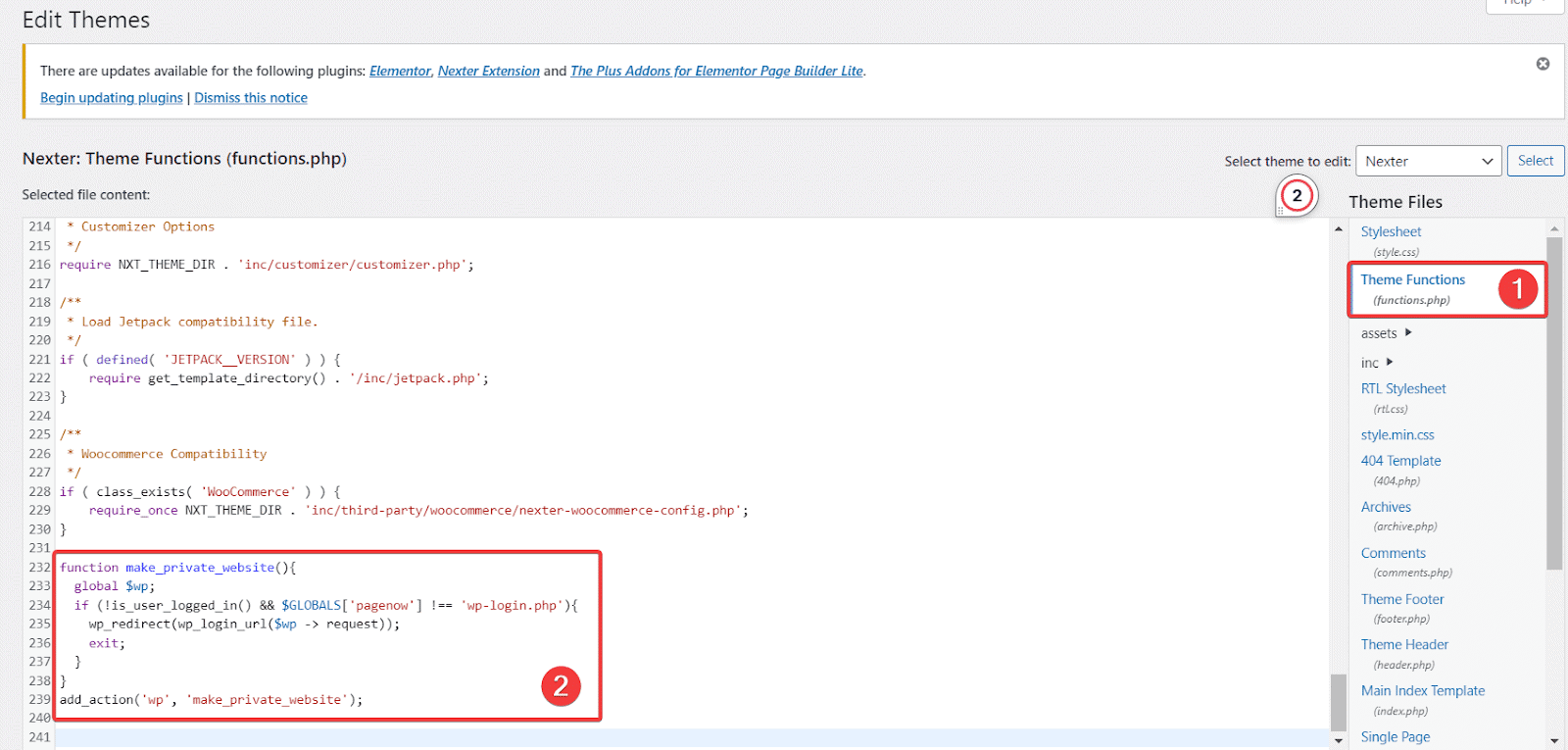Image resolution: width=1568 pixels, height=750 pixels.
Task: Click Dismiss this notice link
Action: (x=251, y=98)
